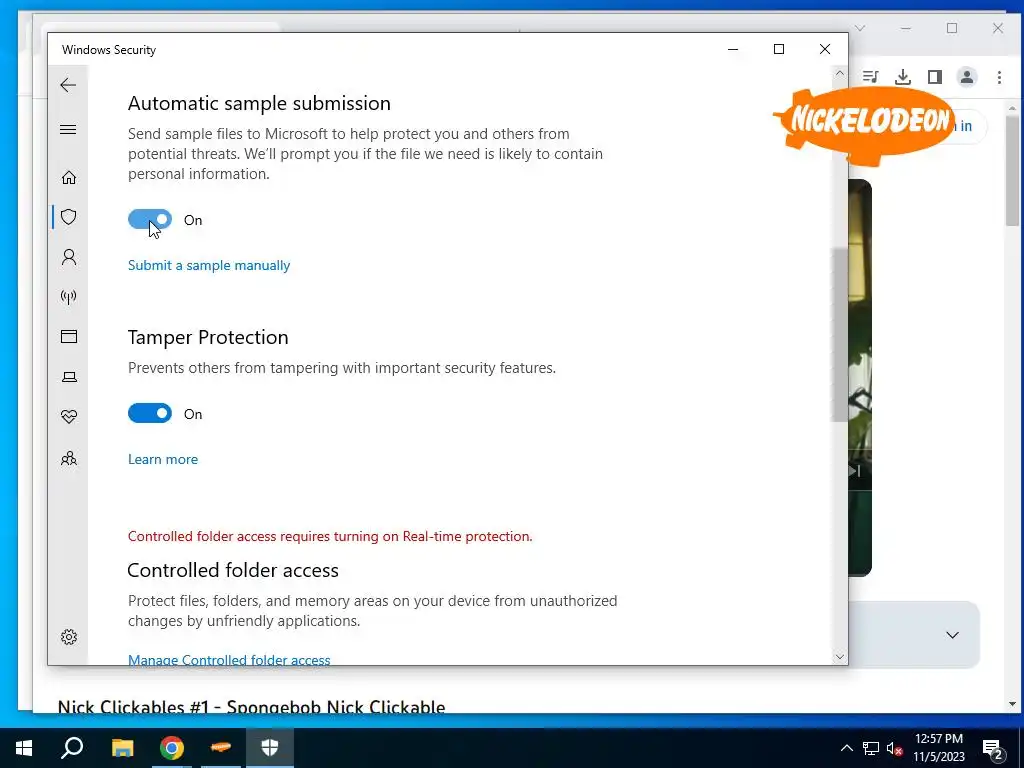Minimize the Windows Security window

733,49
